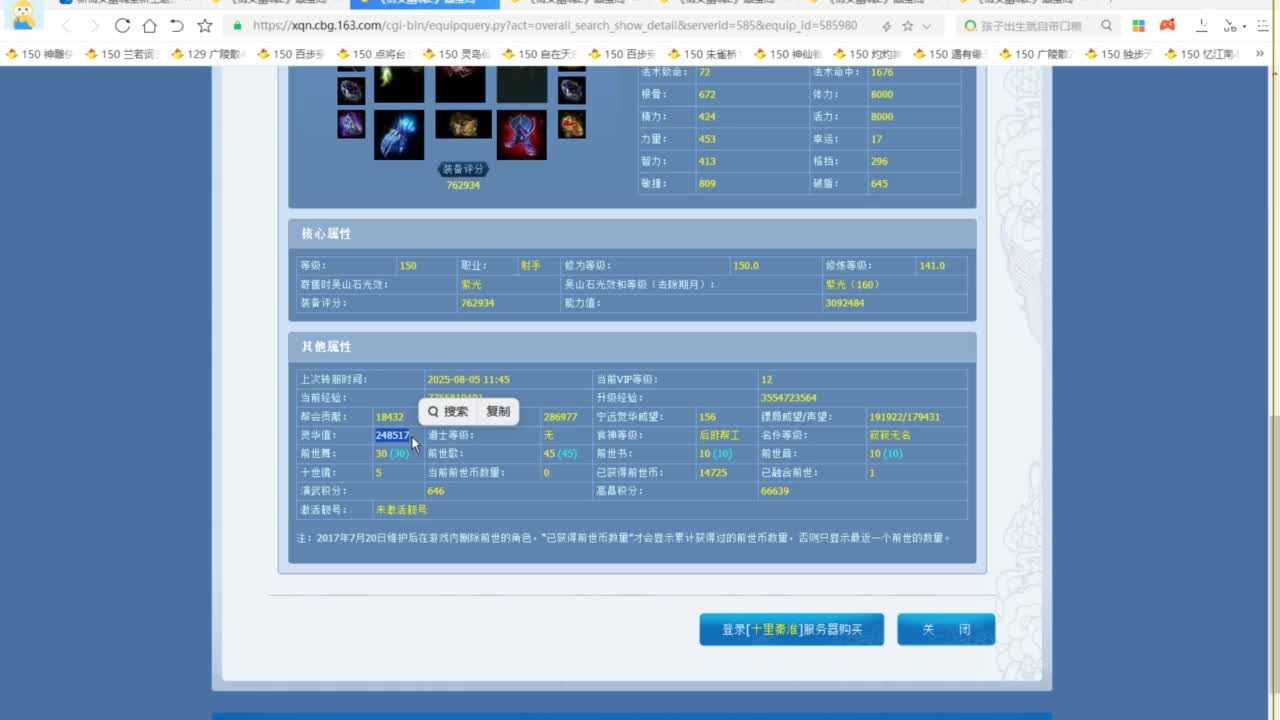The image size is (1280, 720).
Task: Click the user avatar in the browser corner
Action: (23, 14)
